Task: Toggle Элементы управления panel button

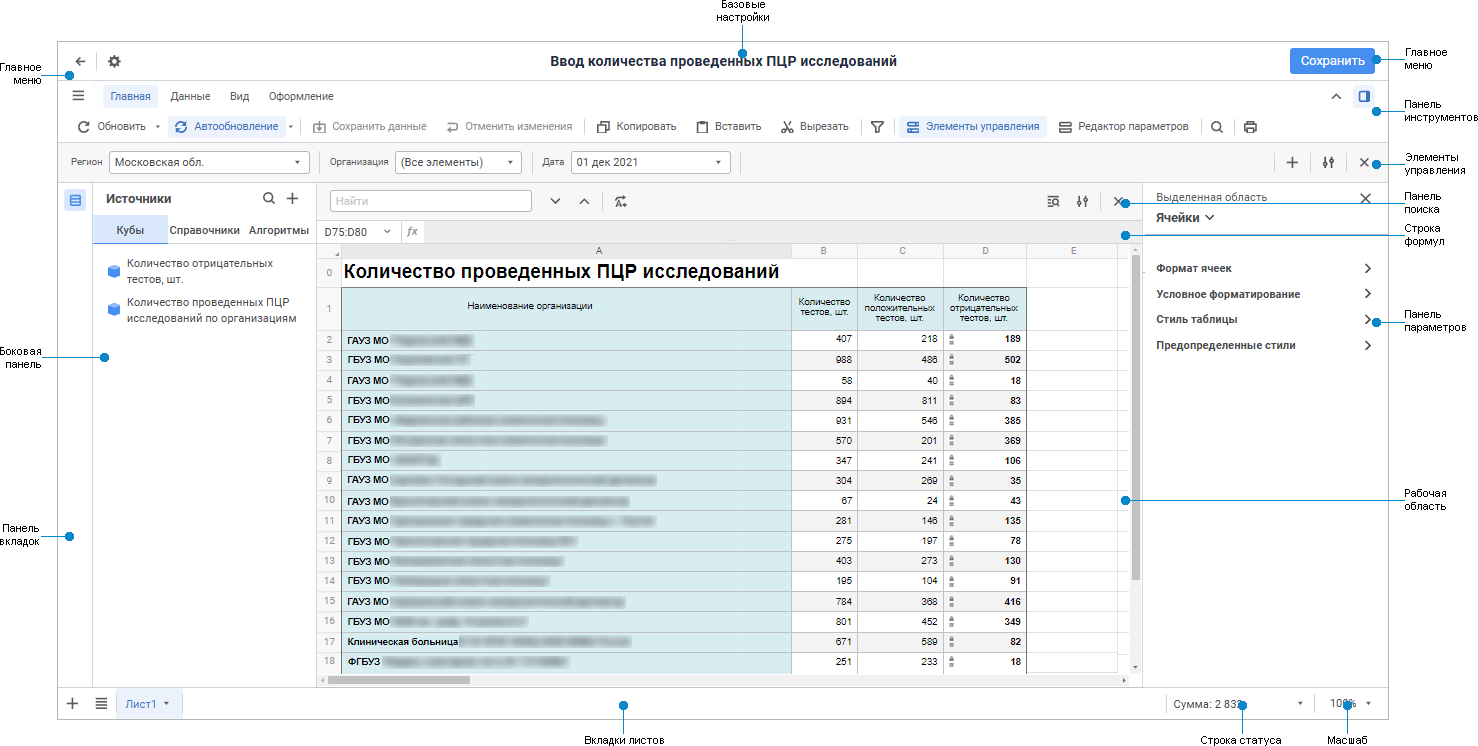Action: pos(972,127)
